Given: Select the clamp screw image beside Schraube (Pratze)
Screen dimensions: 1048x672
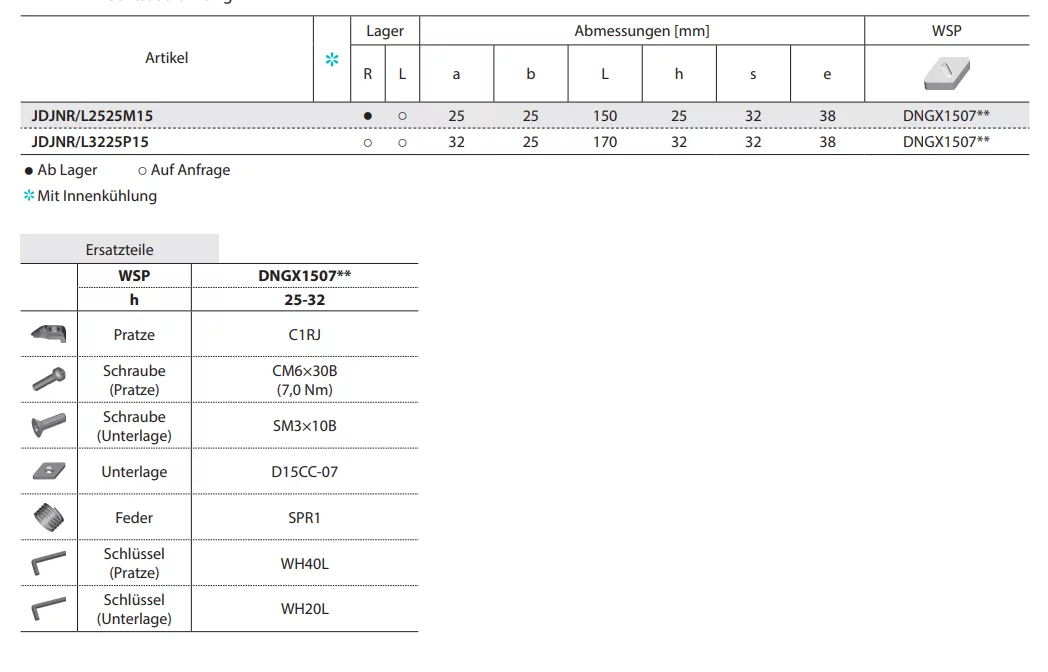Looking at the screenshot, I should click(x=48, y=379).
